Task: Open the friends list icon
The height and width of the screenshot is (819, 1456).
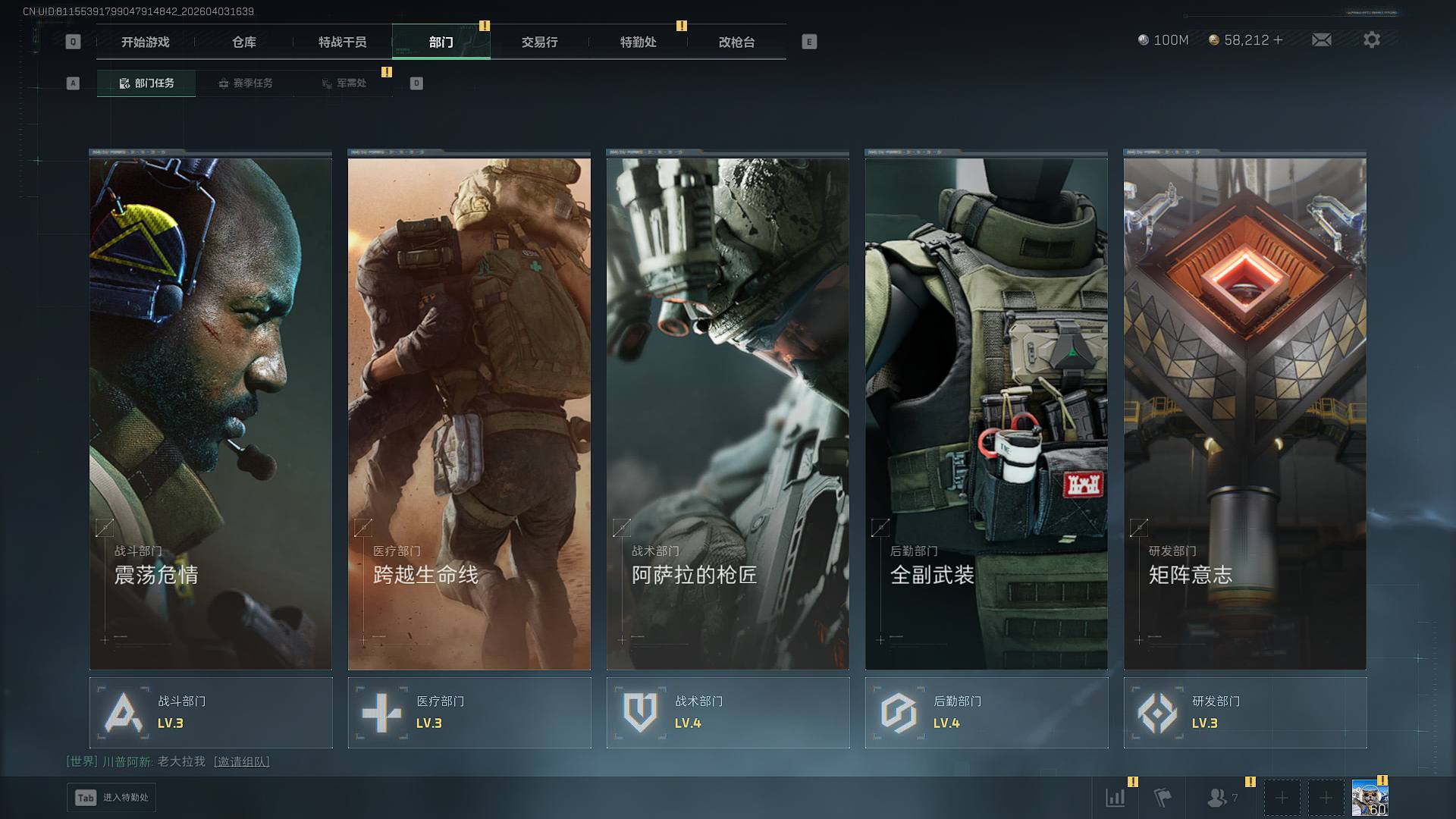Action: click(x=1217, y=797)
